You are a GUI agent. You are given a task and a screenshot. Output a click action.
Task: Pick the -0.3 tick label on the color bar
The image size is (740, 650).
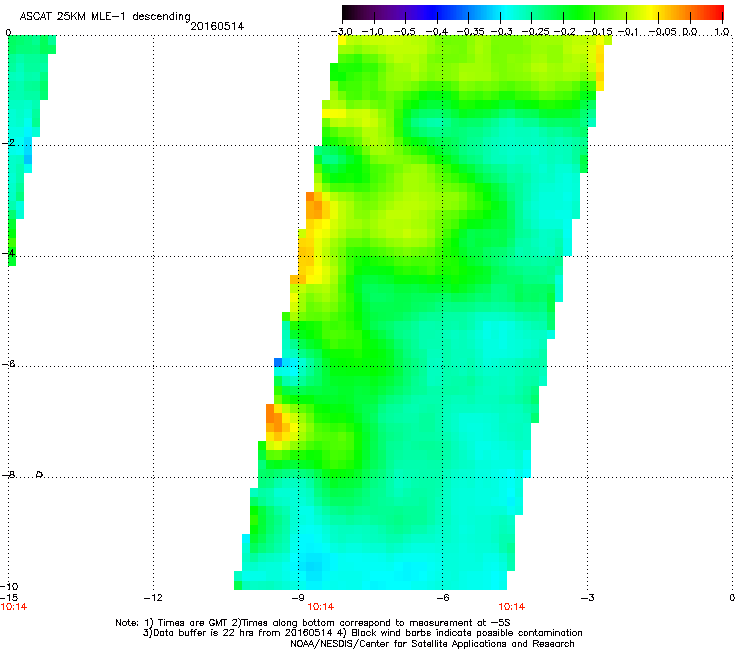502,32
